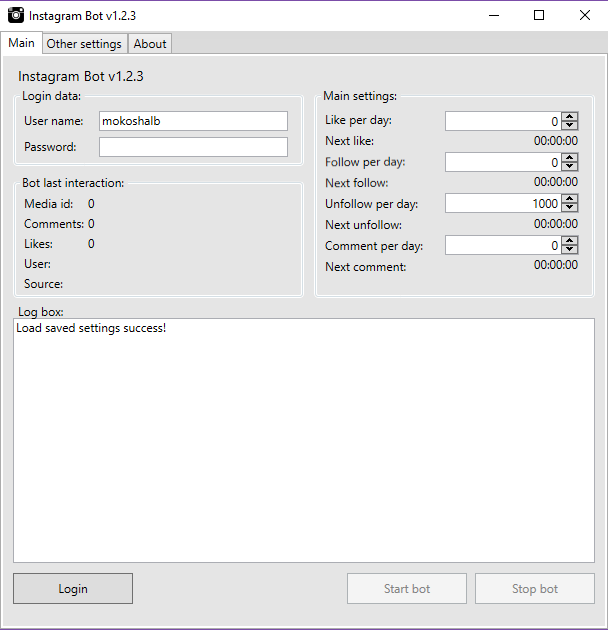608x630 pixels.
Task: Click the 'Instagram Bot v1.2.3' heading
Action: [81, 76]
